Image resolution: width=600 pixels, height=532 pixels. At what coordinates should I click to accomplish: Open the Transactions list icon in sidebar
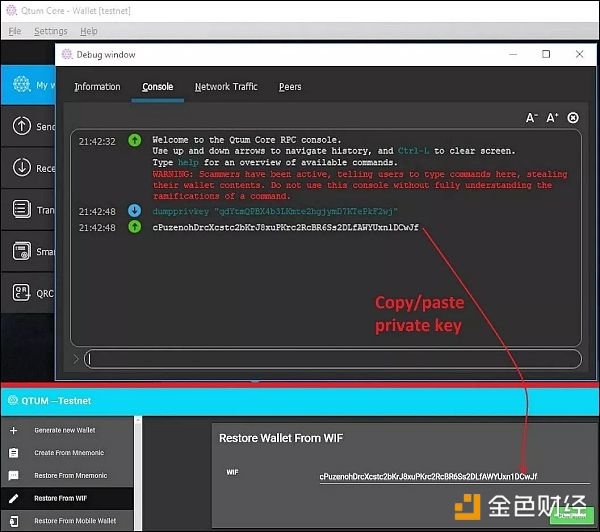[x=22, y=209]
